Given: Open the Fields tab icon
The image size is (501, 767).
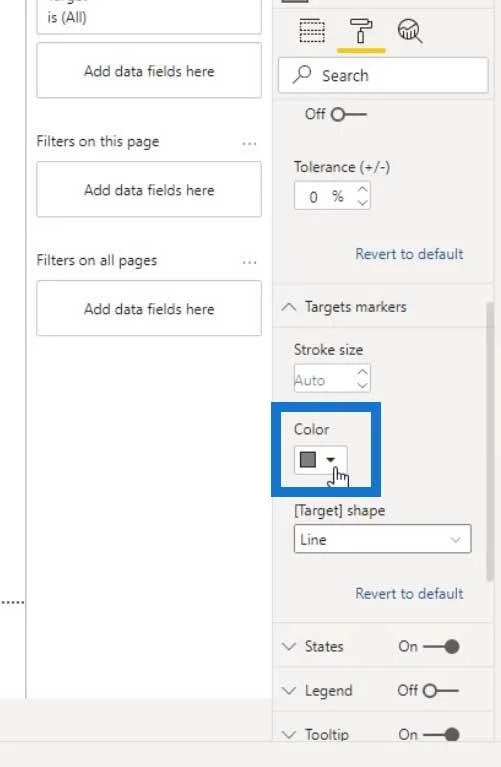Looking at the screenshot, I should 312,31.
